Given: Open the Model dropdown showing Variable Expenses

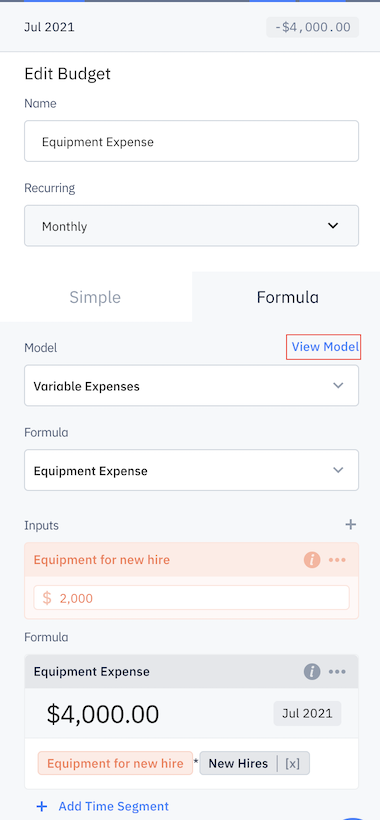Looking at the screenshot, I should click(191, 386).
